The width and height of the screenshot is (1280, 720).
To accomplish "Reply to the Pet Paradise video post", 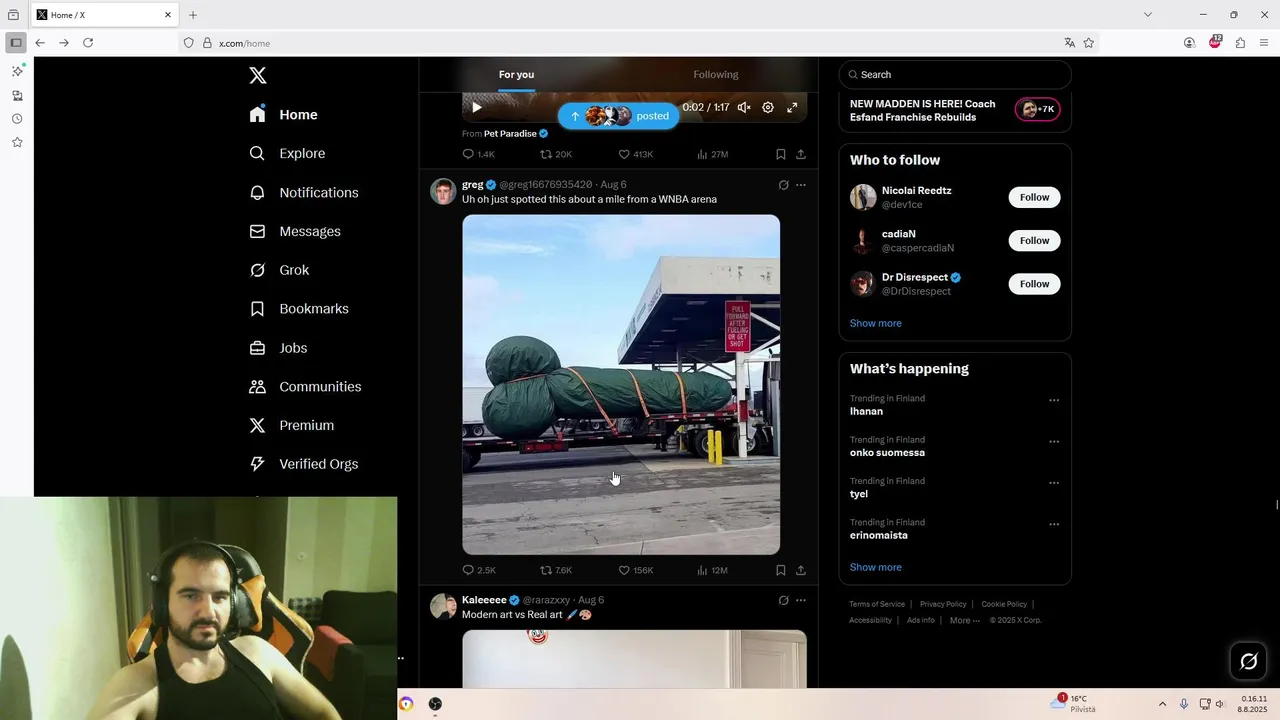I will pos(478,155).
